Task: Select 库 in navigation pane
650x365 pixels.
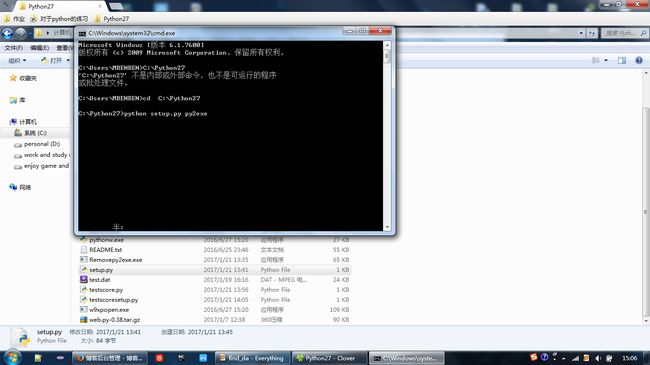Action: point(17,100)
